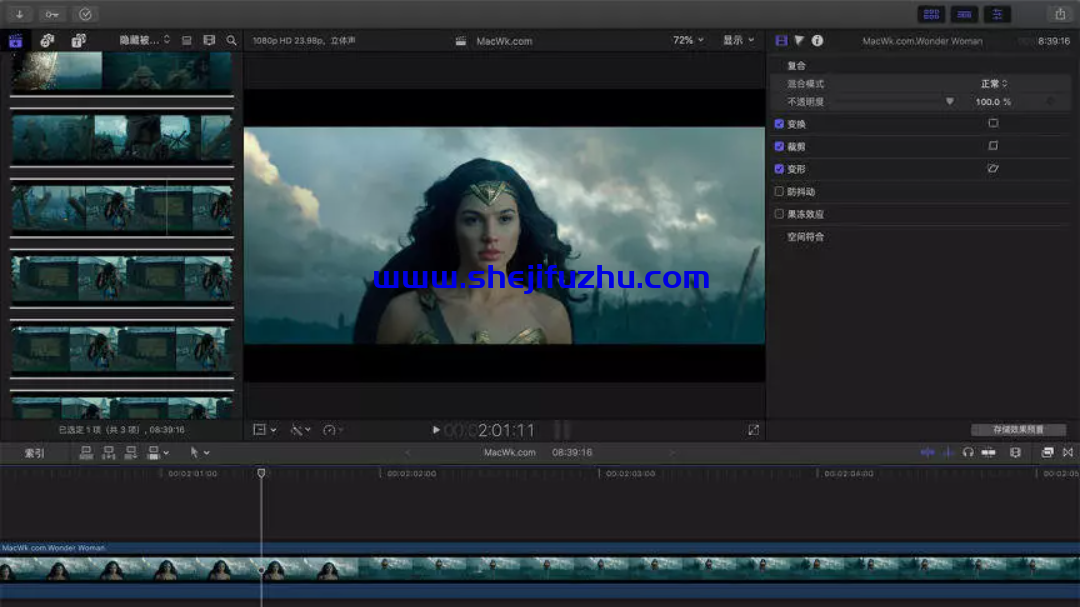Show the transitions browser
This screenshot has width=1080, height=607.
(x=1068, y=453)
